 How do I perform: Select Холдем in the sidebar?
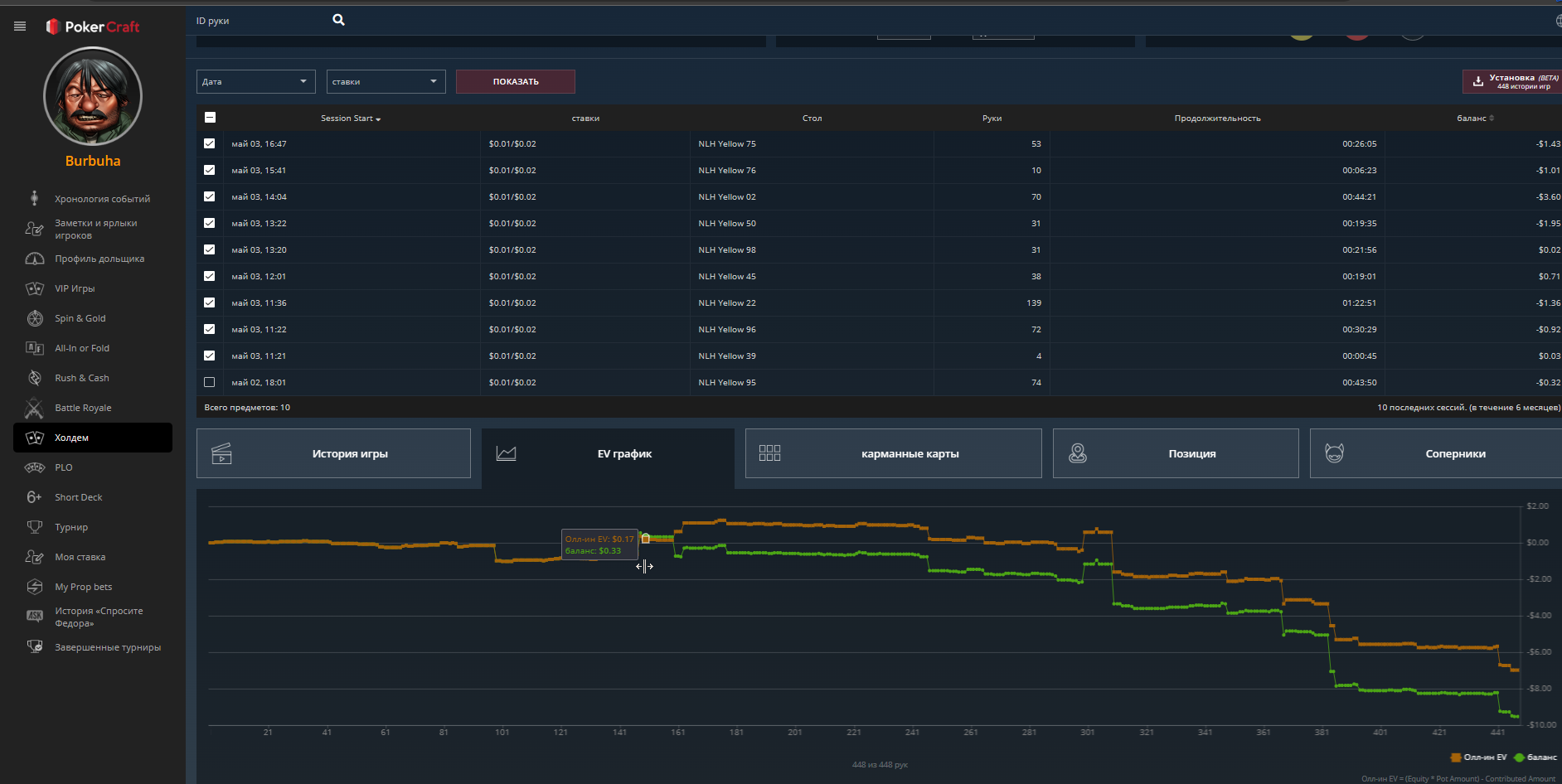click(93, 438)
